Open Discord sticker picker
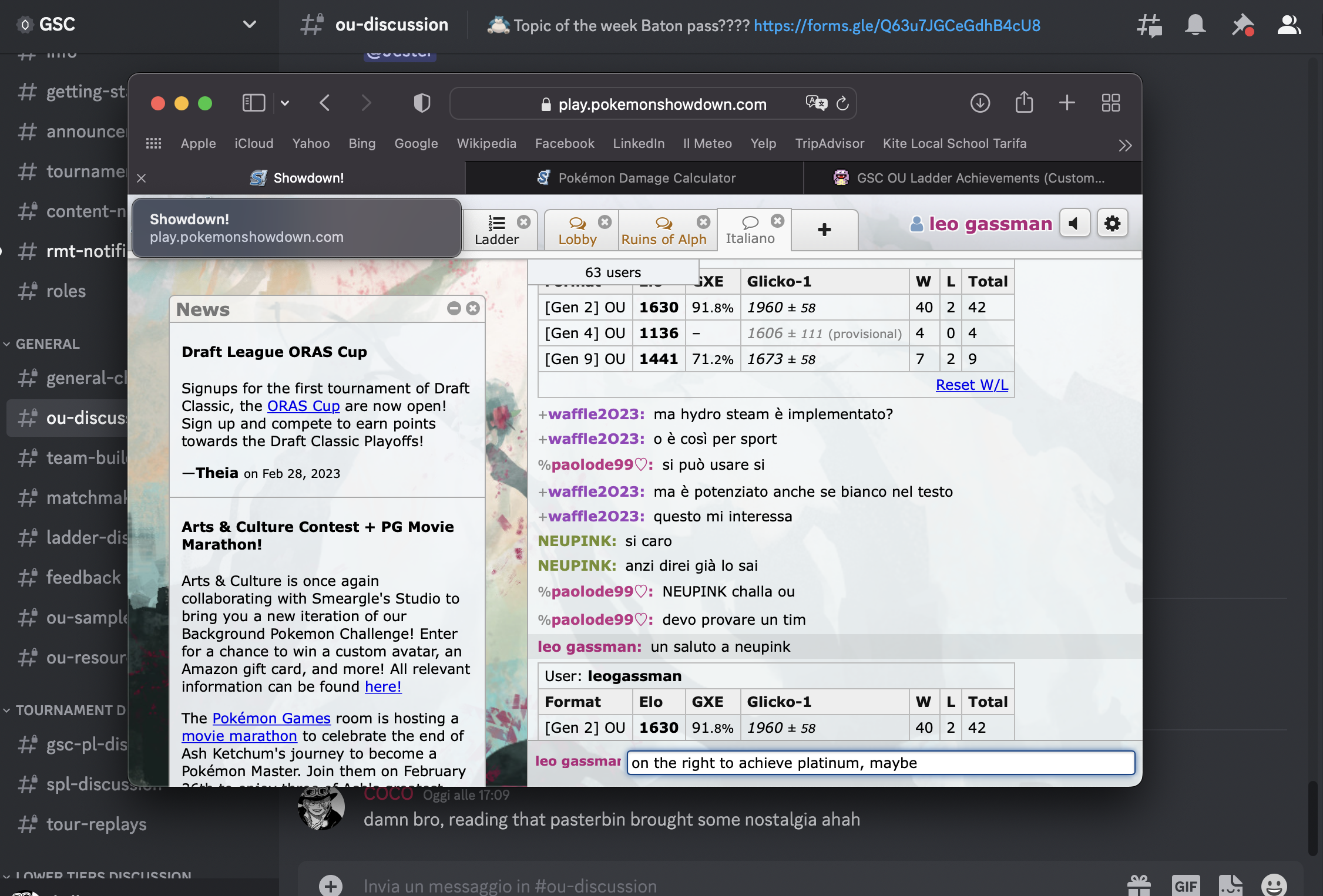The width and height of the screenshot is (1323, 896). click(1230, 885)
